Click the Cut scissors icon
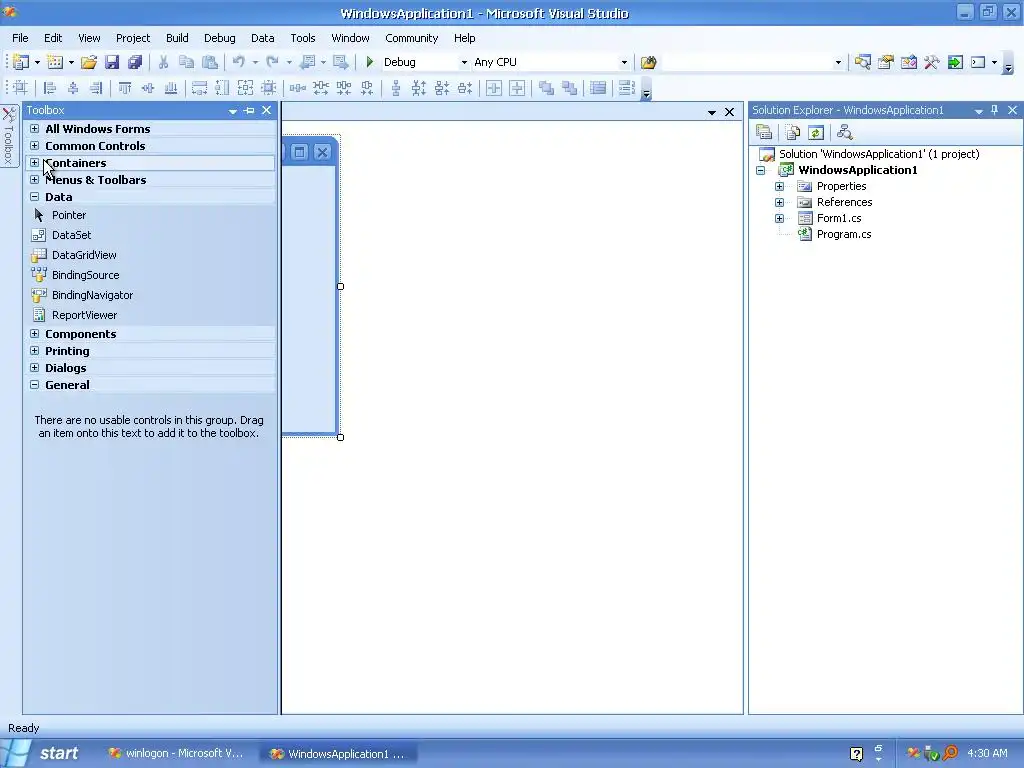 click(163, 62)
